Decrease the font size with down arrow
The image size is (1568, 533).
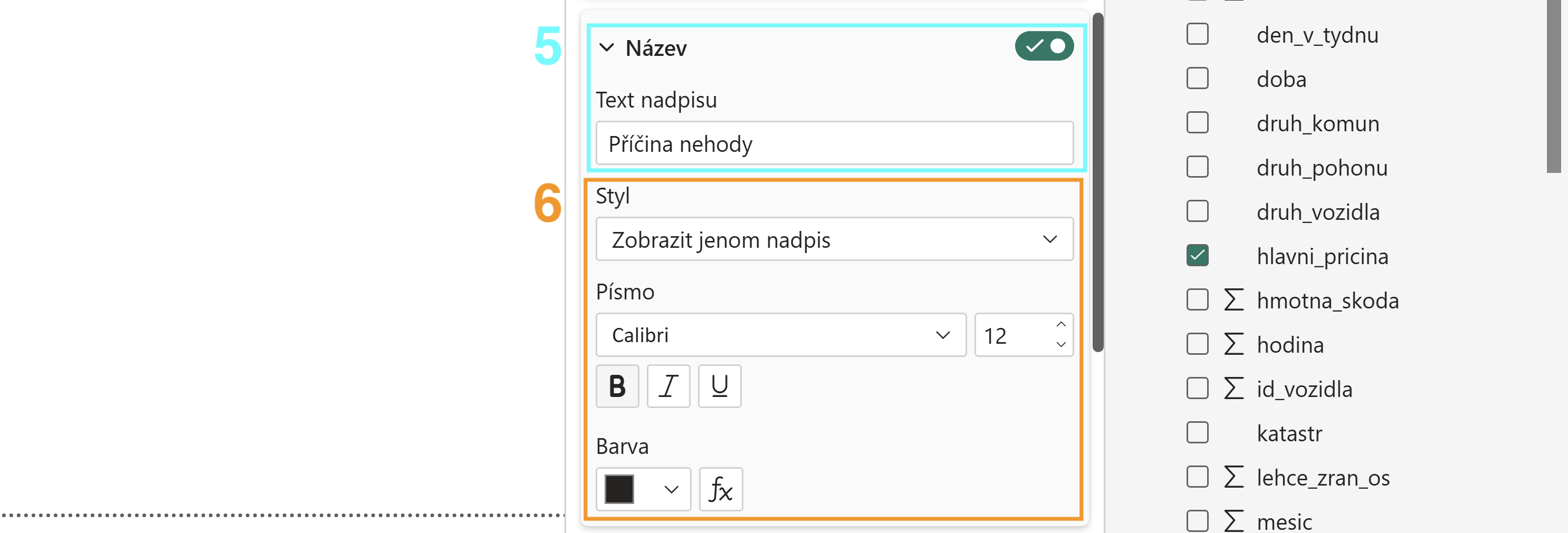tap(1061, 344)
